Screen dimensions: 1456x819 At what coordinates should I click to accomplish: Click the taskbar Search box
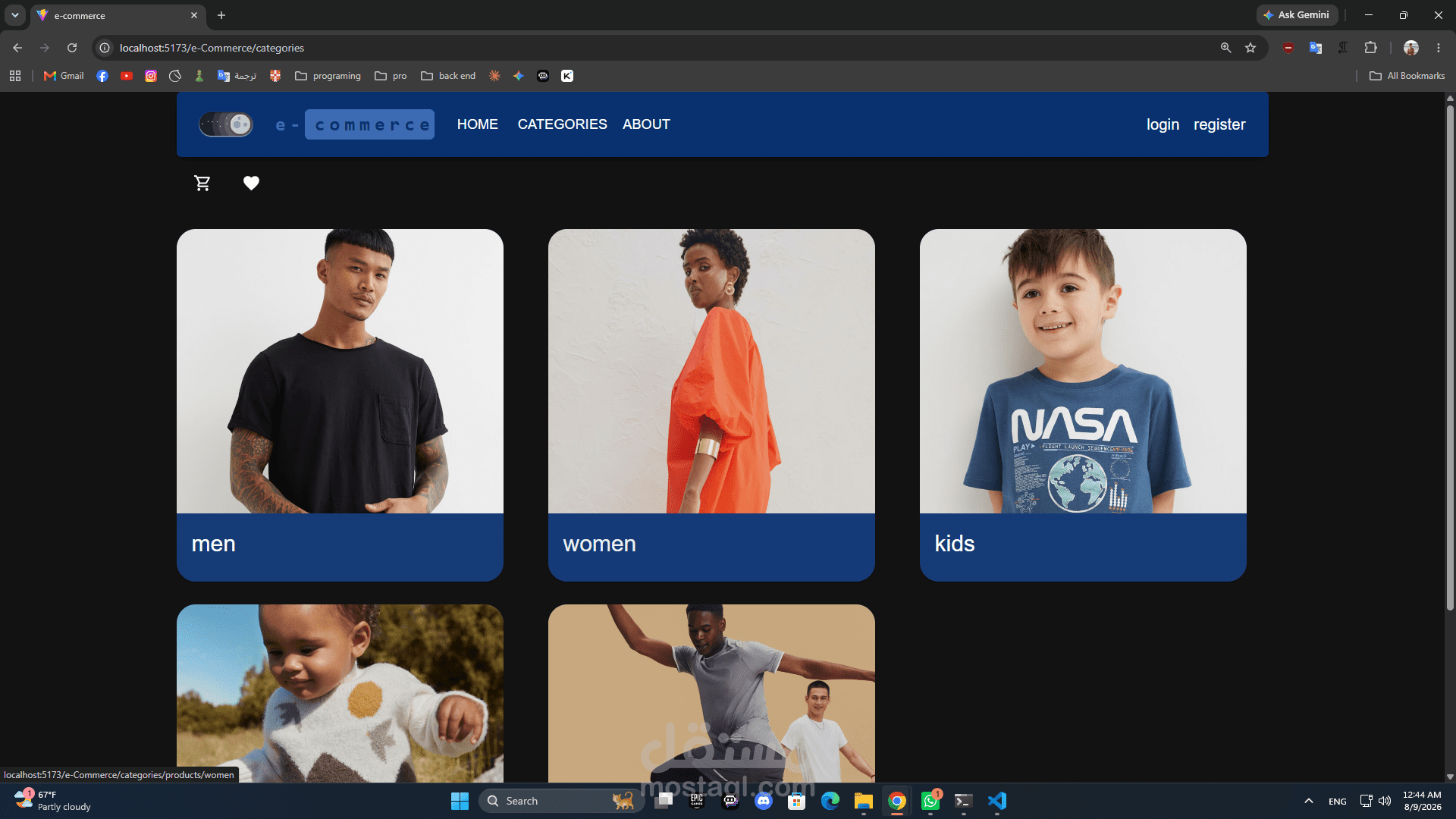tap(561, 801)
